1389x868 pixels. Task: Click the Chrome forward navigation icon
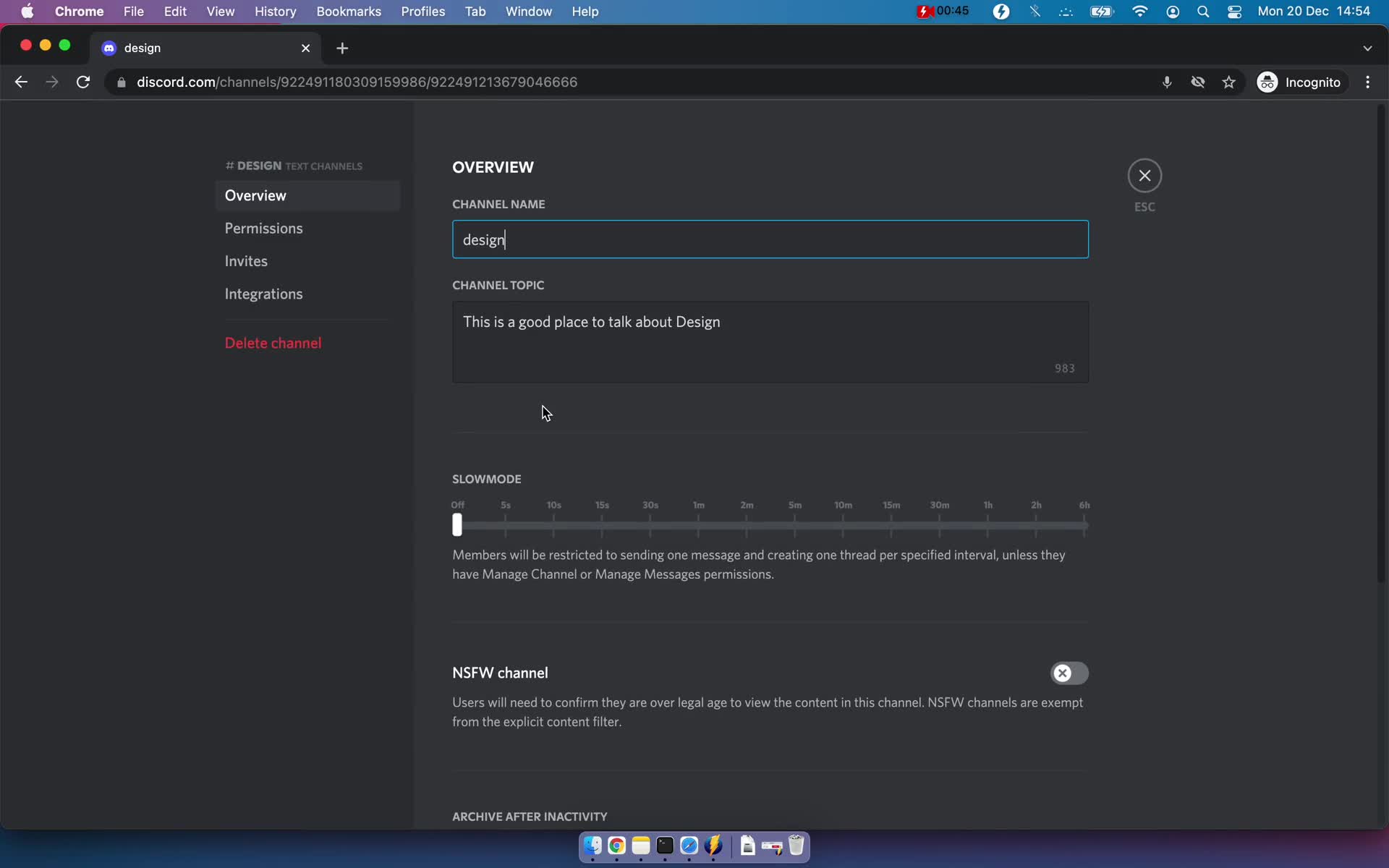pos(52,82)
